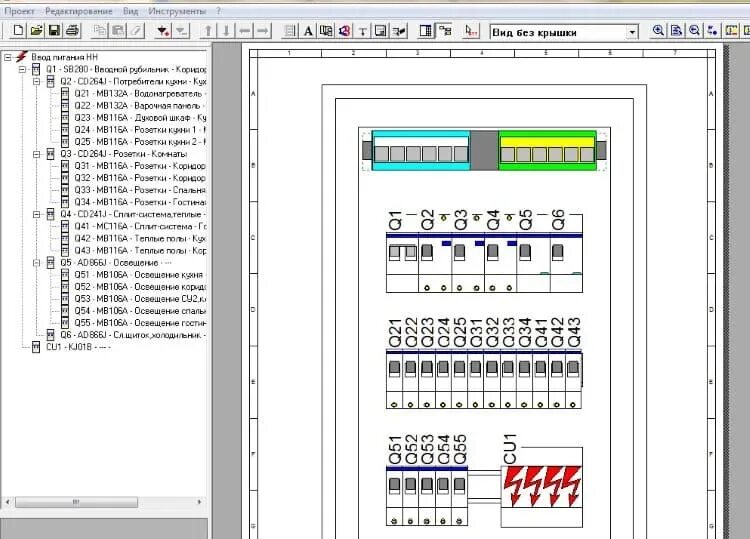Open the Инструменты menu

[x=177, y=11]
